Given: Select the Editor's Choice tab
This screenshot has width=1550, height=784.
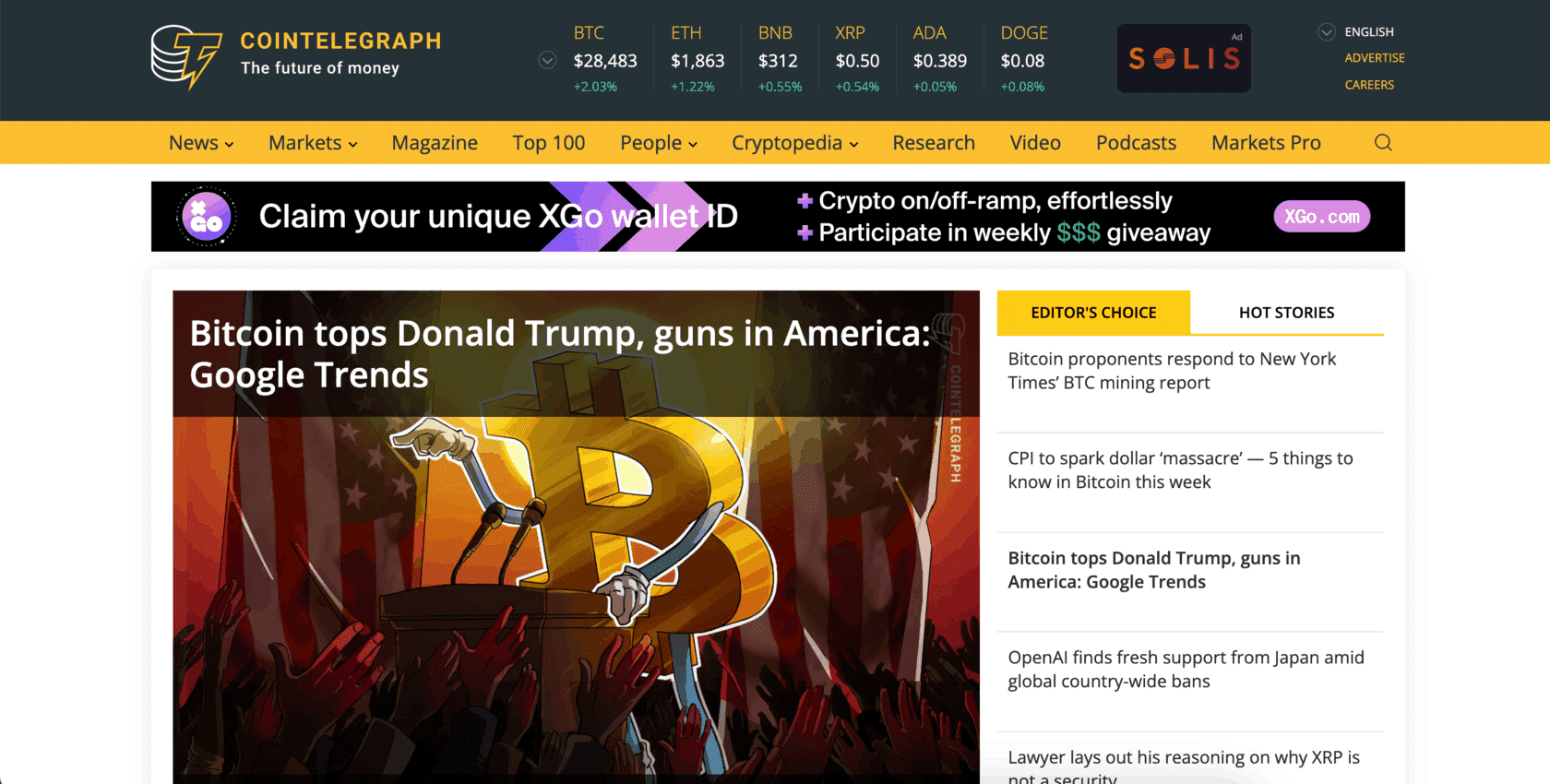Looking at the screenshot, I should pos(1093,313).
